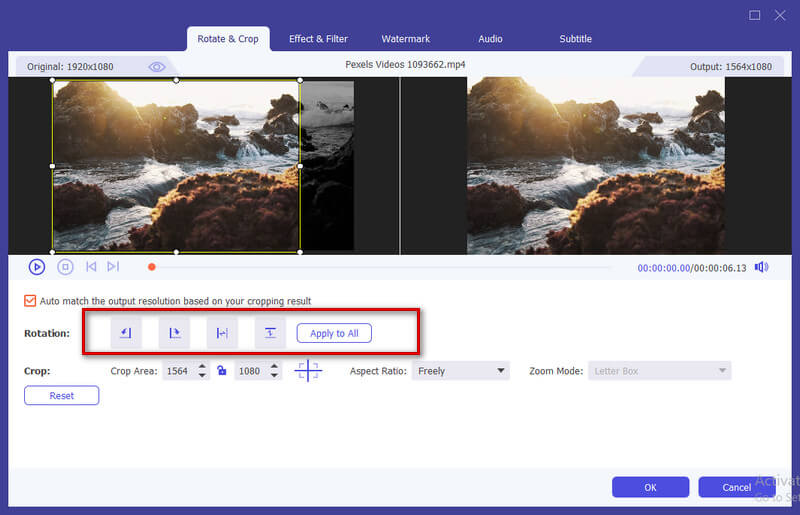Click the Pexels Videos 1093662.mp4 filename
This screenshot has height=515, width=800.
(x=405, y=65)
